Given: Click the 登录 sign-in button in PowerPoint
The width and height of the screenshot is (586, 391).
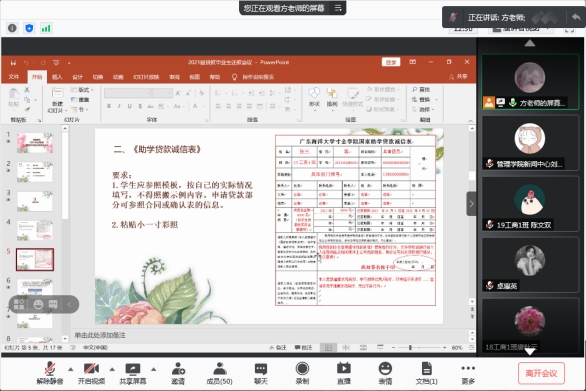Looking at the screenshot, I should (x=391, y=62).
